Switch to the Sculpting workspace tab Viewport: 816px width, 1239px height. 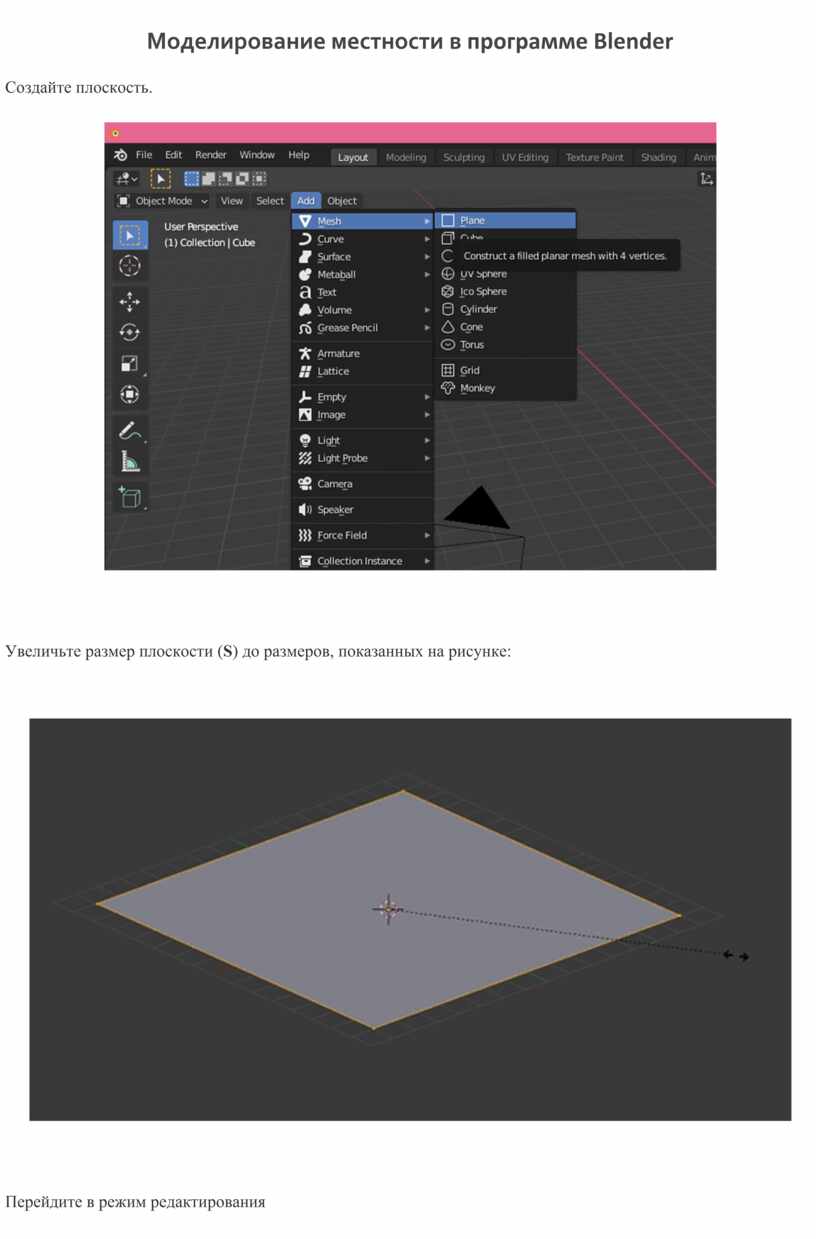click(x=464, y=157)
